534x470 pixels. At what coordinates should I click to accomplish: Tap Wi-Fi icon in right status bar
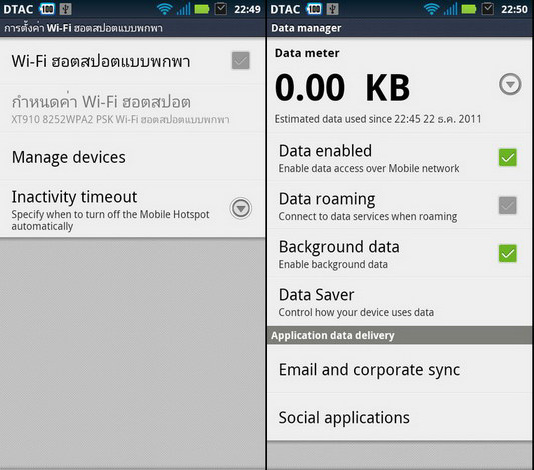click(431, 9)
